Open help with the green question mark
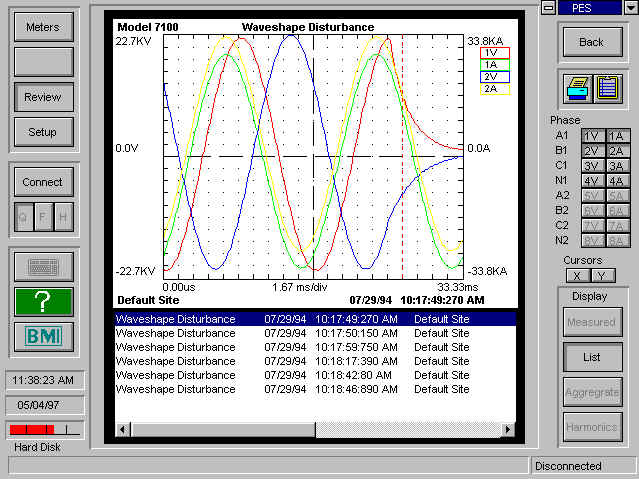The width and height of the screenshot is (639, 479). [x=44, y=301]
